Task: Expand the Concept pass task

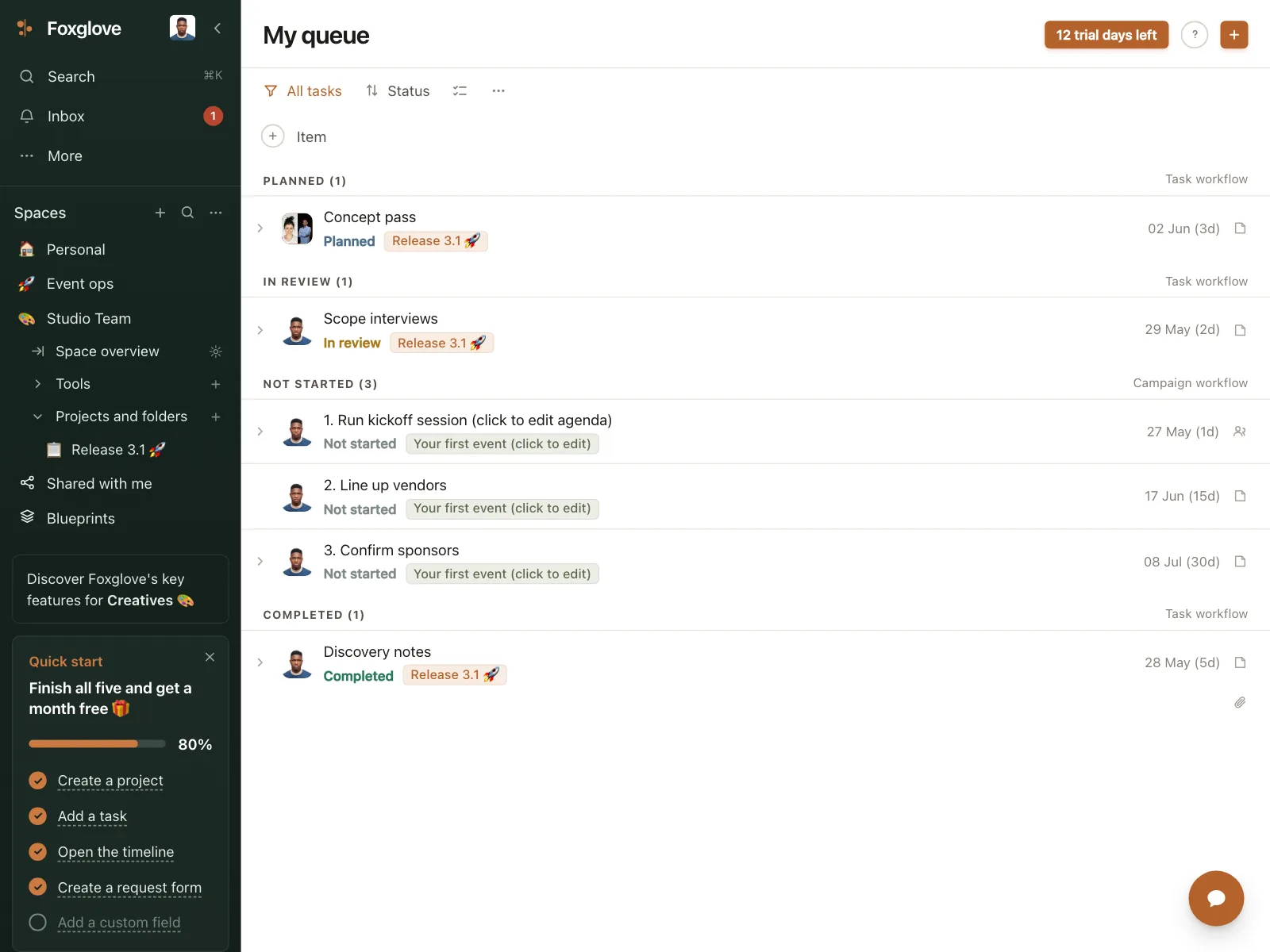Action: (260, 228)
